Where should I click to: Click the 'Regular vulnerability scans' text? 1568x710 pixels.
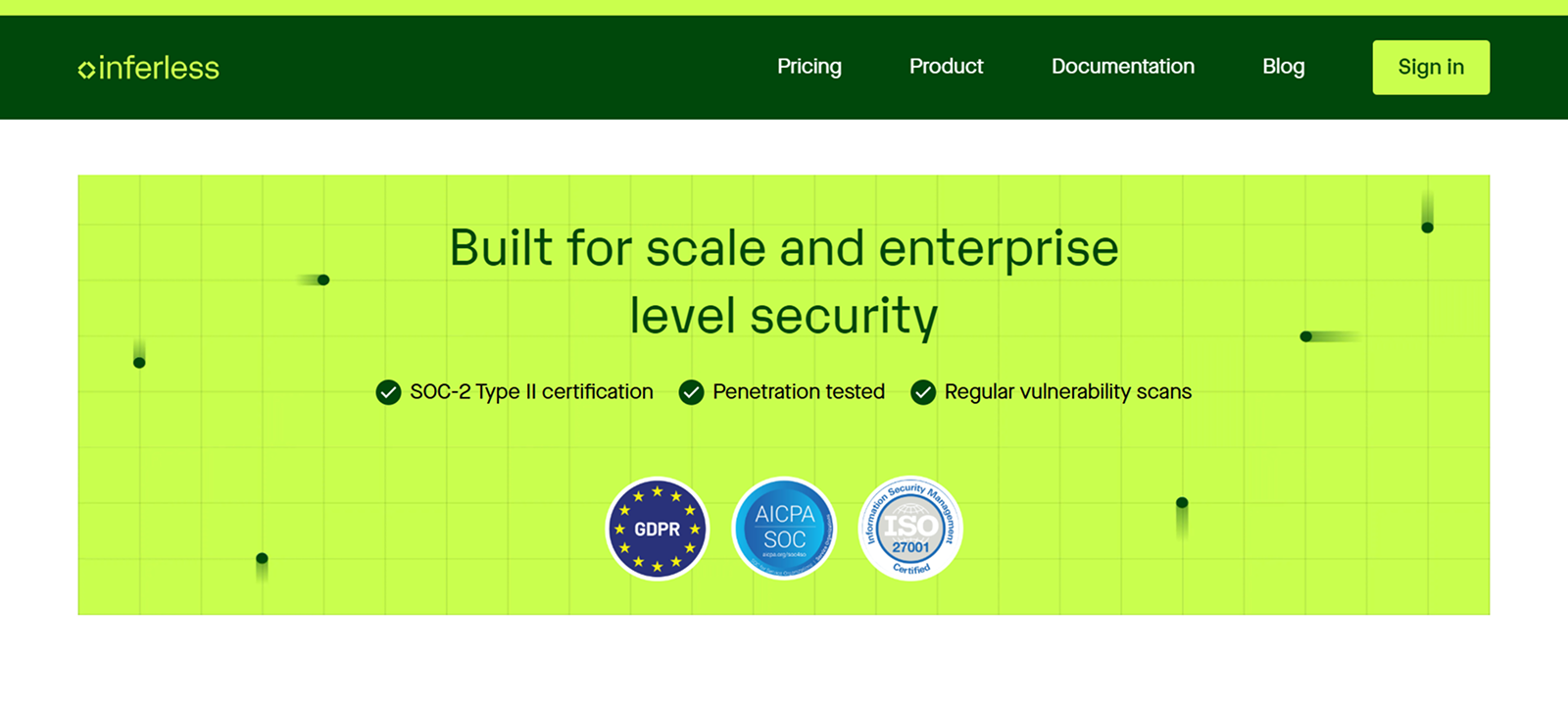[x=1068, y=392]
